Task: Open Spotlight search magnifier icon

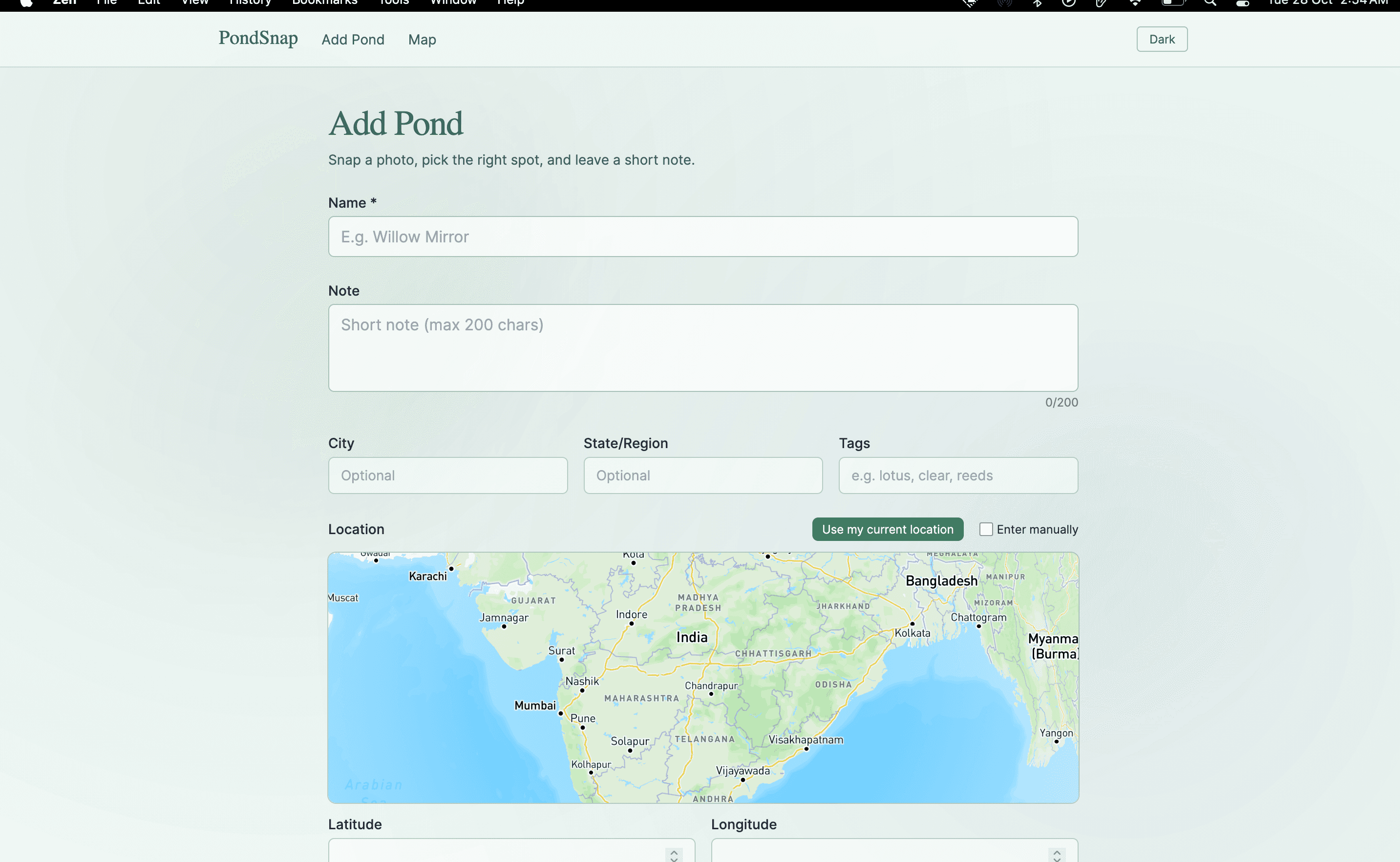Action: 1209,3
